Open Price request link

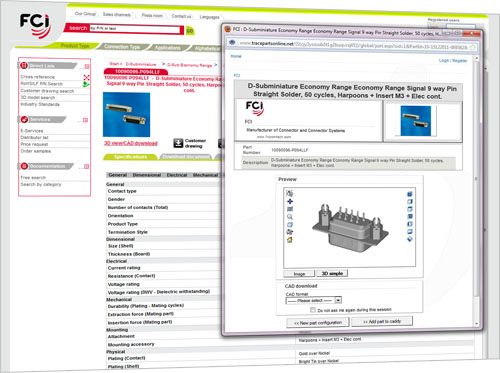[34, 144]
